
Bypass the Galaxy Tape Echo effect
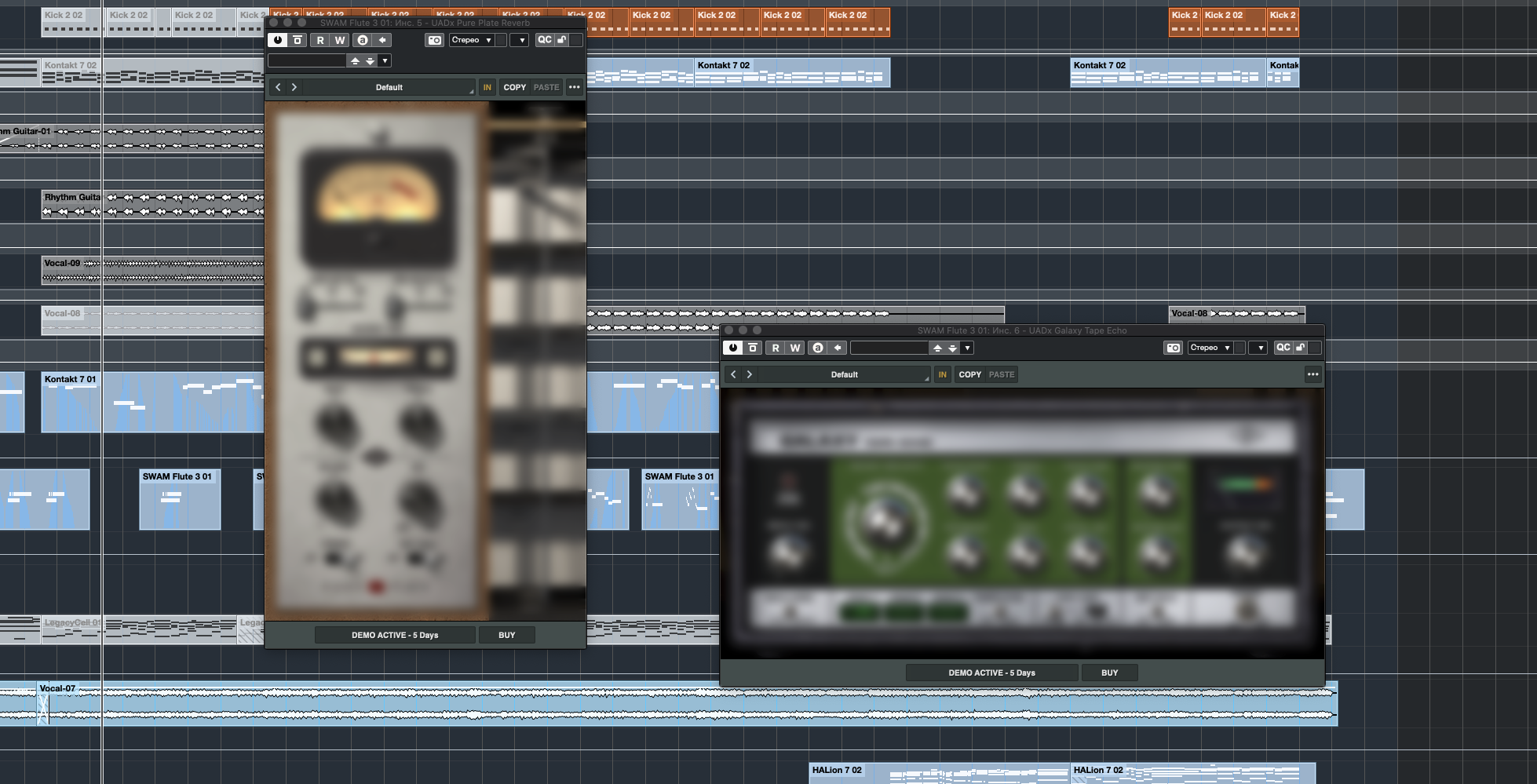pyautogui.click(x=753, y=348)
